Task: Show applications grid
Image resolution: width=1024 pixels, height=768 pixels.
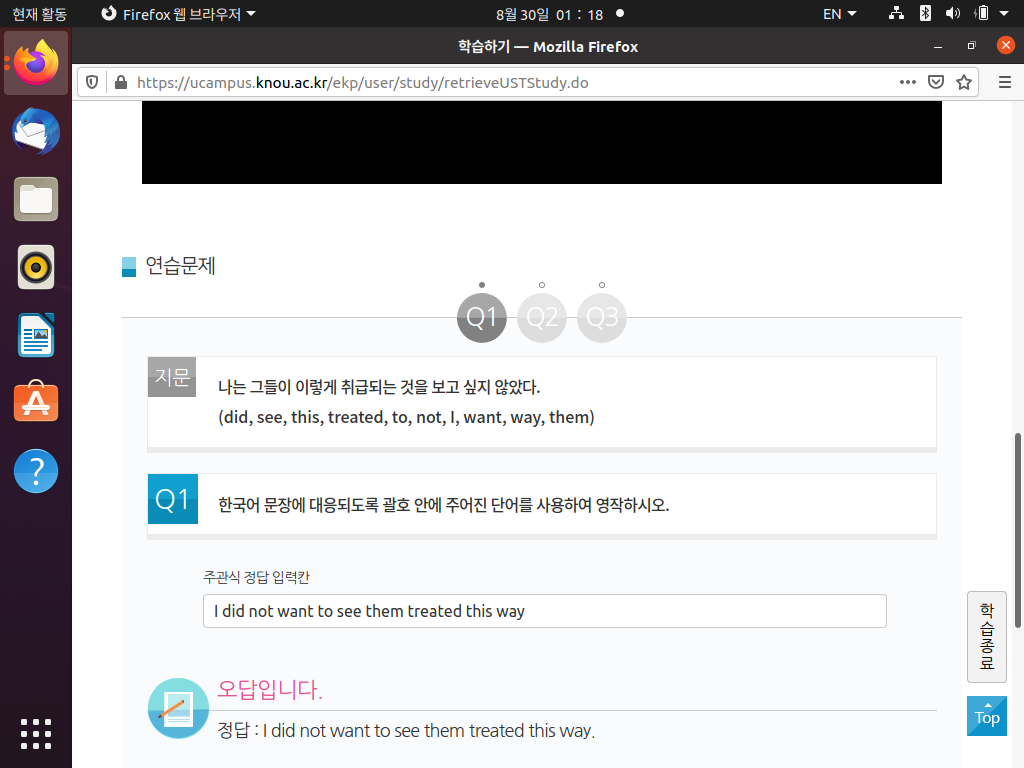Action: coord(36,733)
